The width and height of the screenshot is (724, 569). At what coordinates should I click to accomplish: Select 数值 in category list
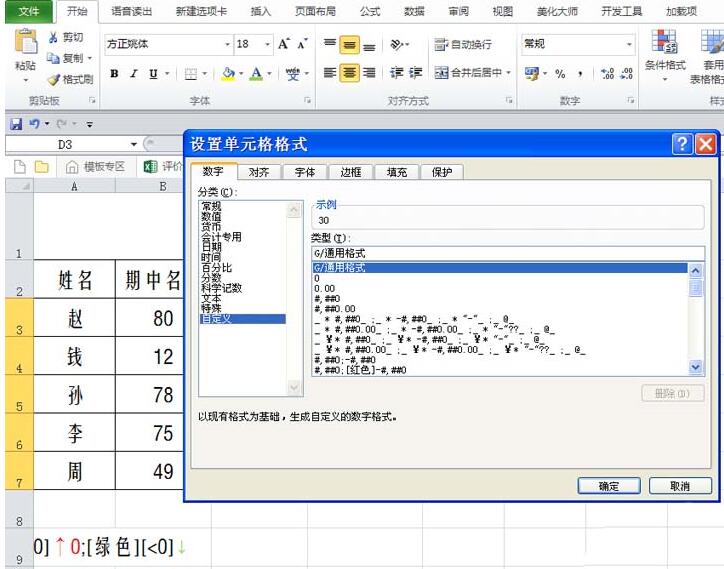click(211, 216)
